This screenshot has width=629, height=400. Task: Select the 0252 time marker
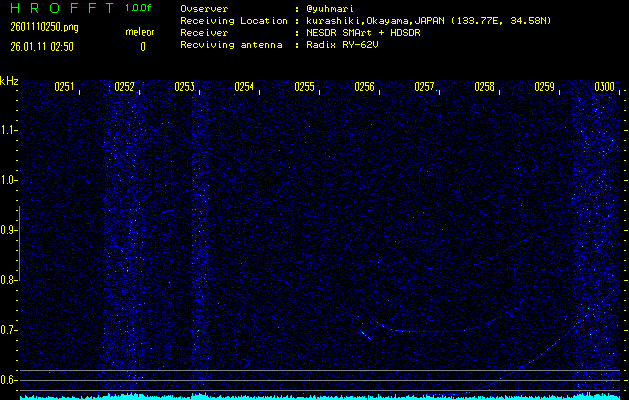pos(124,87)
